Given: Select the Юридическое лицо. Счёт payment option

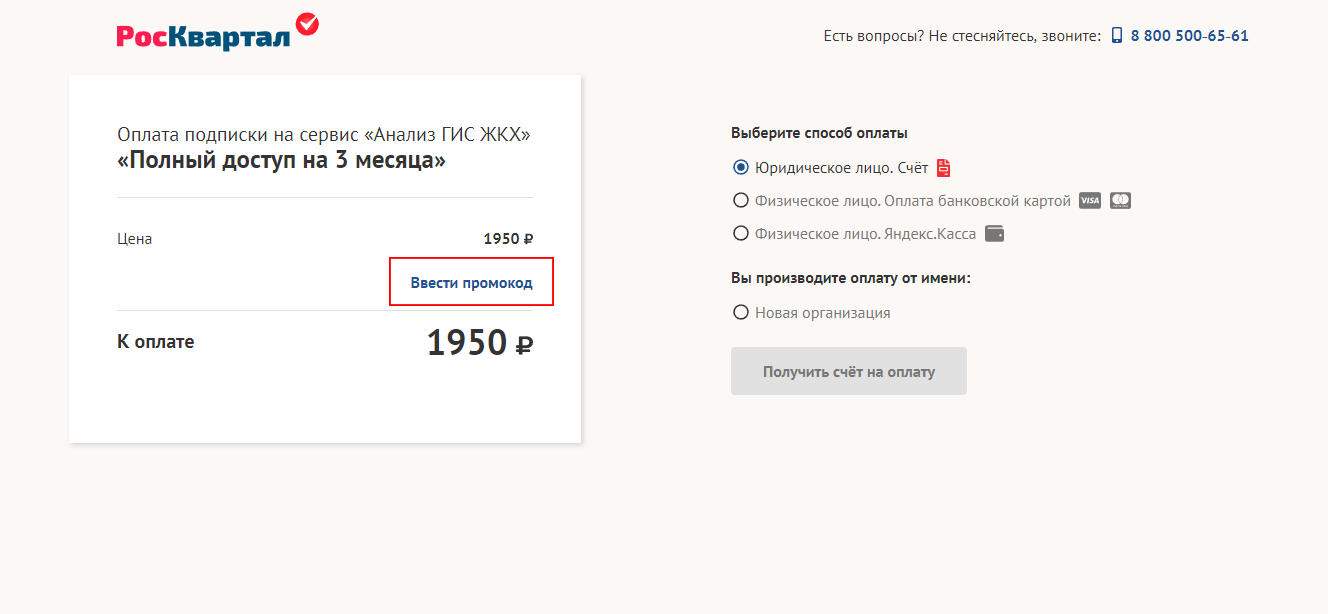Looking at the screenshot, I should point(741,168).
